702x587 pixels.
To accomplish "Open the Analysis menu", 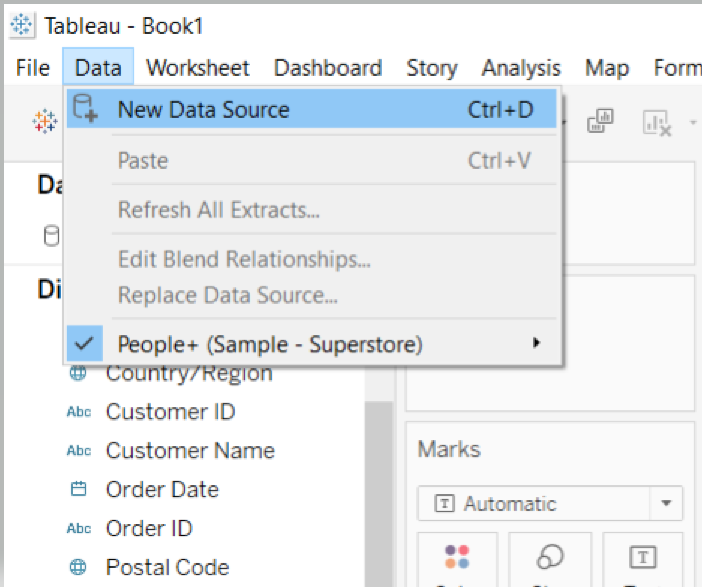I will click(521, 68).
